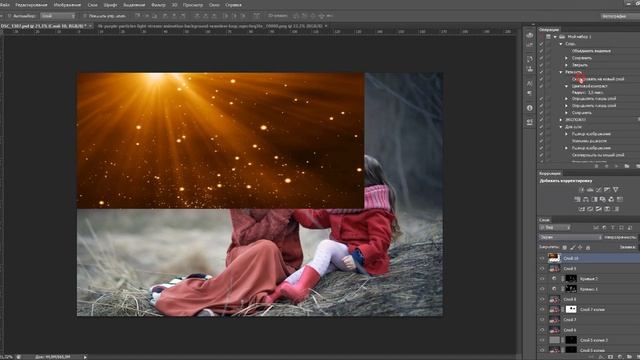
Task: Toggle dialog control for Мой набор 1
Action: click(x=548, y=37)
